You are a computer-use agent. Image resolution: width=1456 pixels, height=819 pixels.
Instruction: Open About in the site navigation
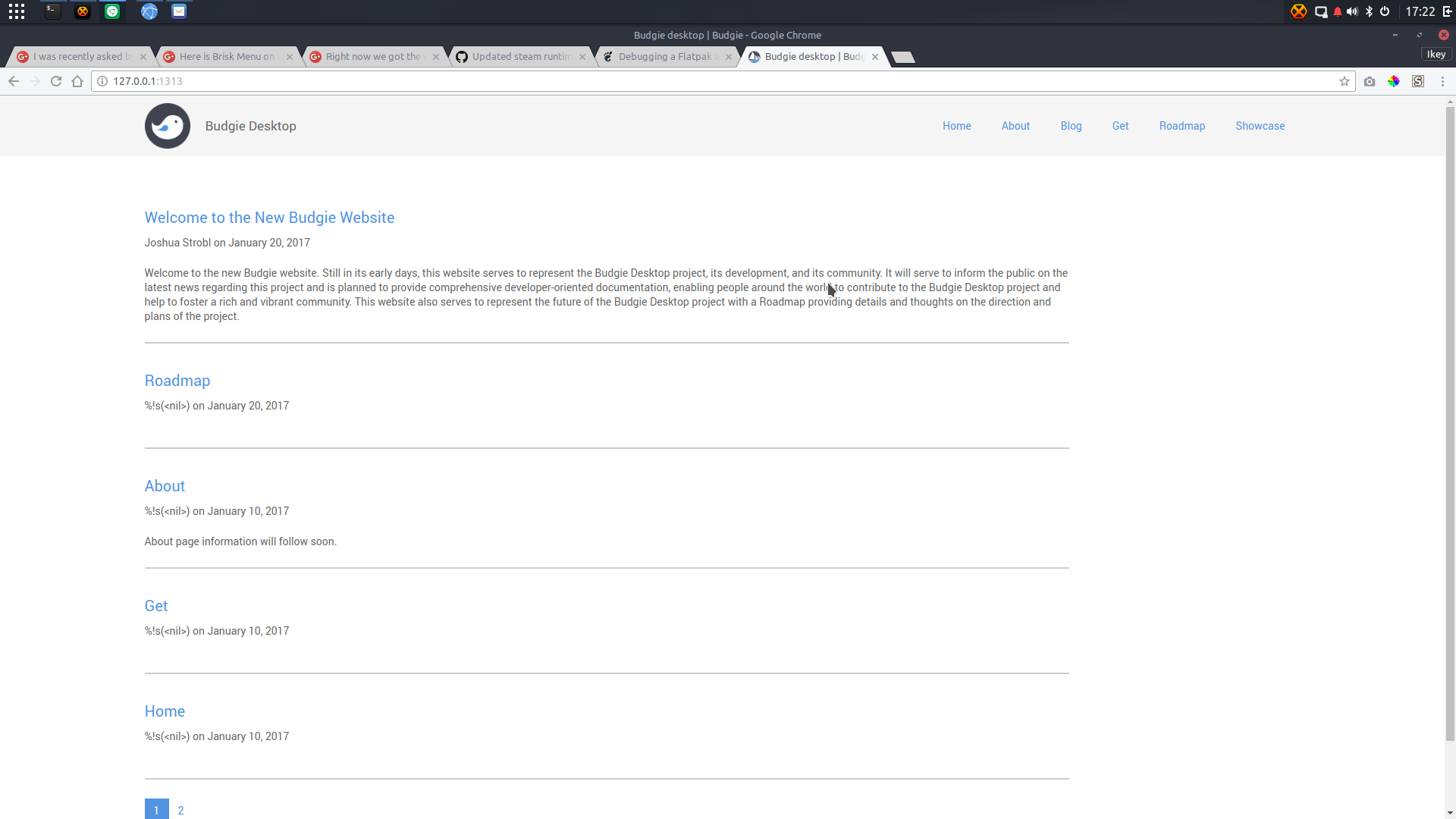click(x=1015, y=126)
